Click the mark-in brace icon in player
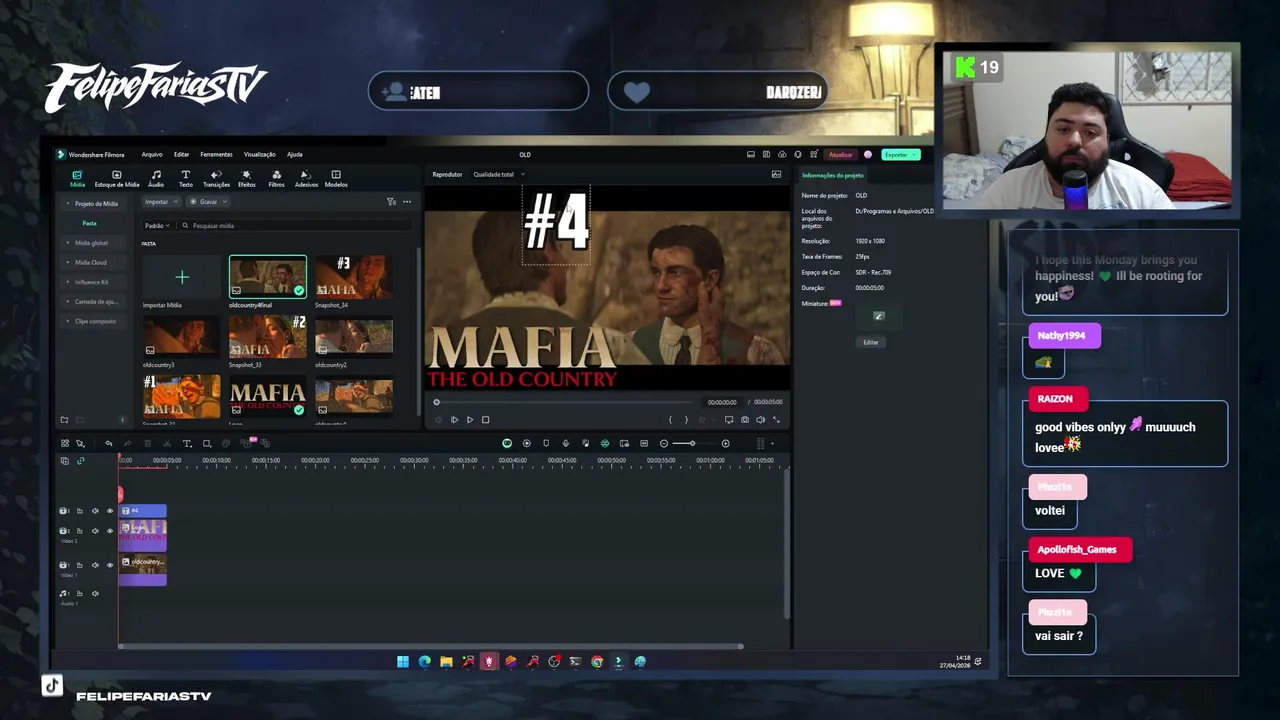This screenshot has width=1280, height=720. pyautogui.click(x=670, y=420)
